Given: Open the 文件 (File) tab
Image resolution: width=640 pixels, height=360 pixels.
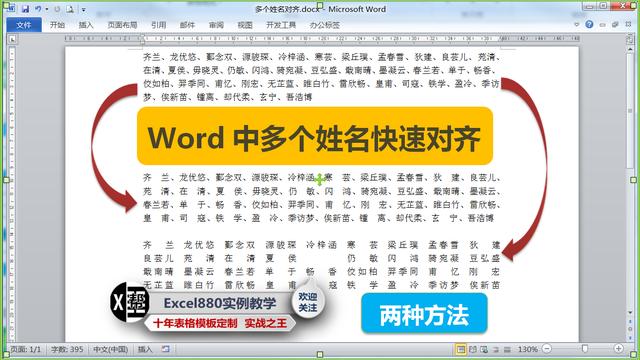Looking at the screenshot, I should (x=24, y=25).
